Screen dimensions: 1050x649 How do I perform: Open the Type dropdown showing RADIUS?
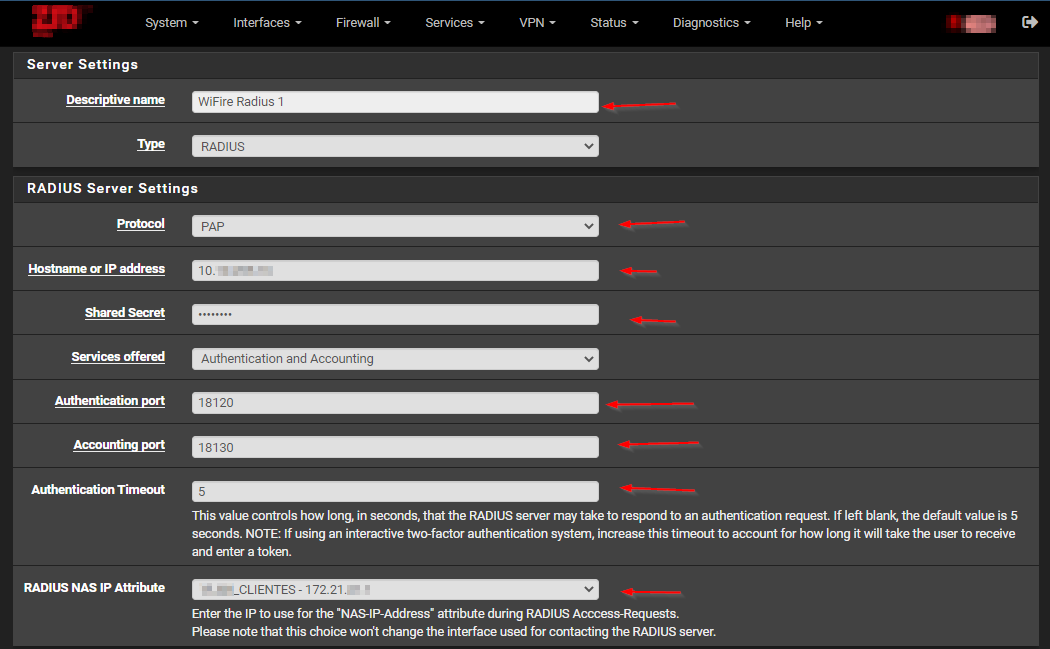(x=395, y=146)
